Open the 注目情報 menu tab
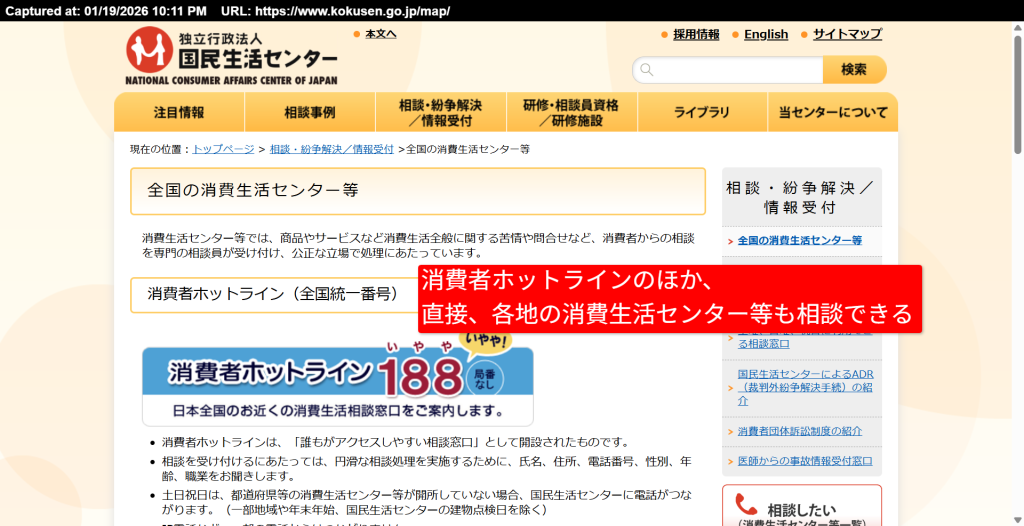Screen dimensions: 1024x526 [179, 112]
